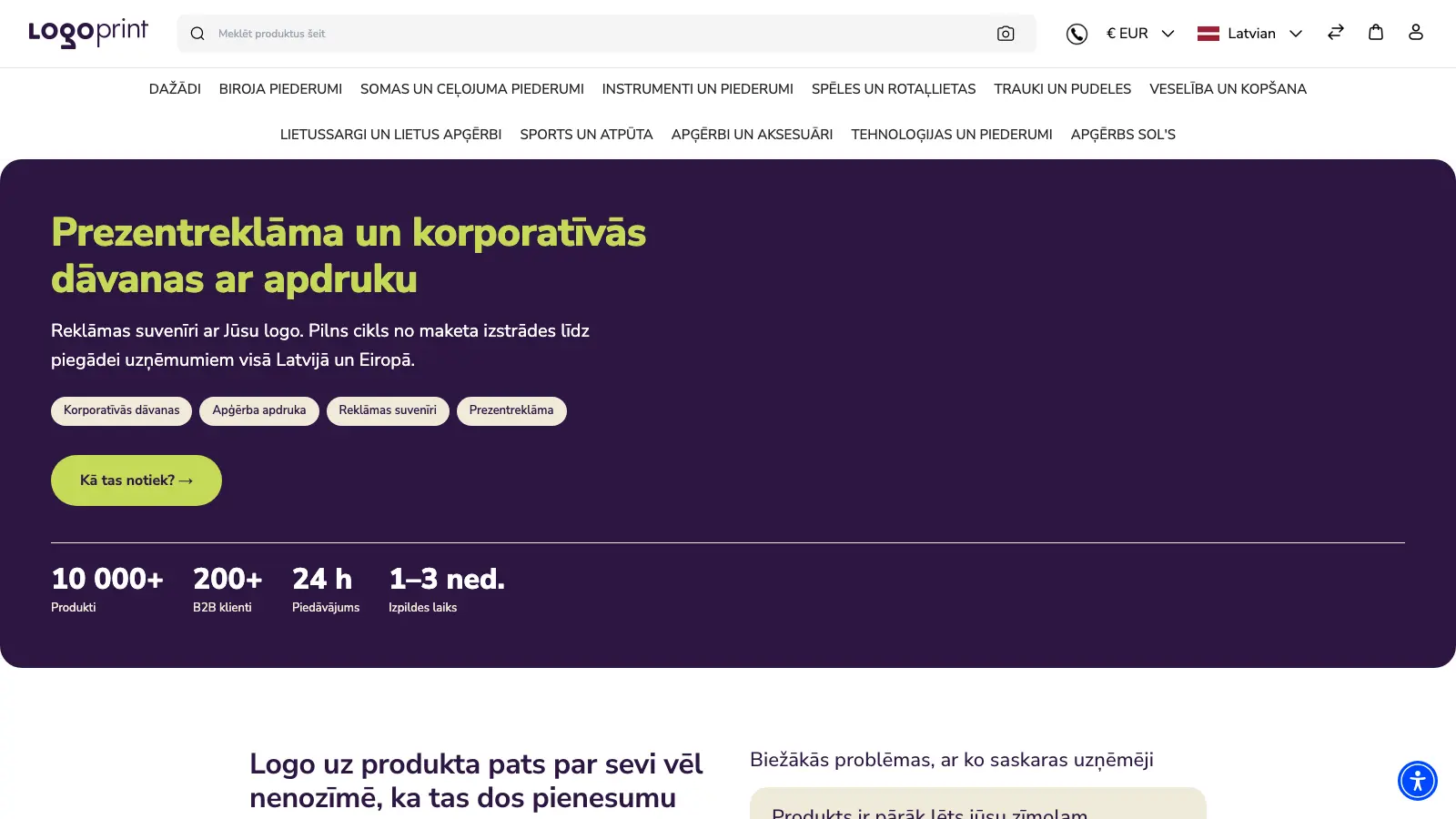
Task: Click 'Biežākās problēmas, ar ko saskaras uzņēmēji' text
Action: (952, 760)
